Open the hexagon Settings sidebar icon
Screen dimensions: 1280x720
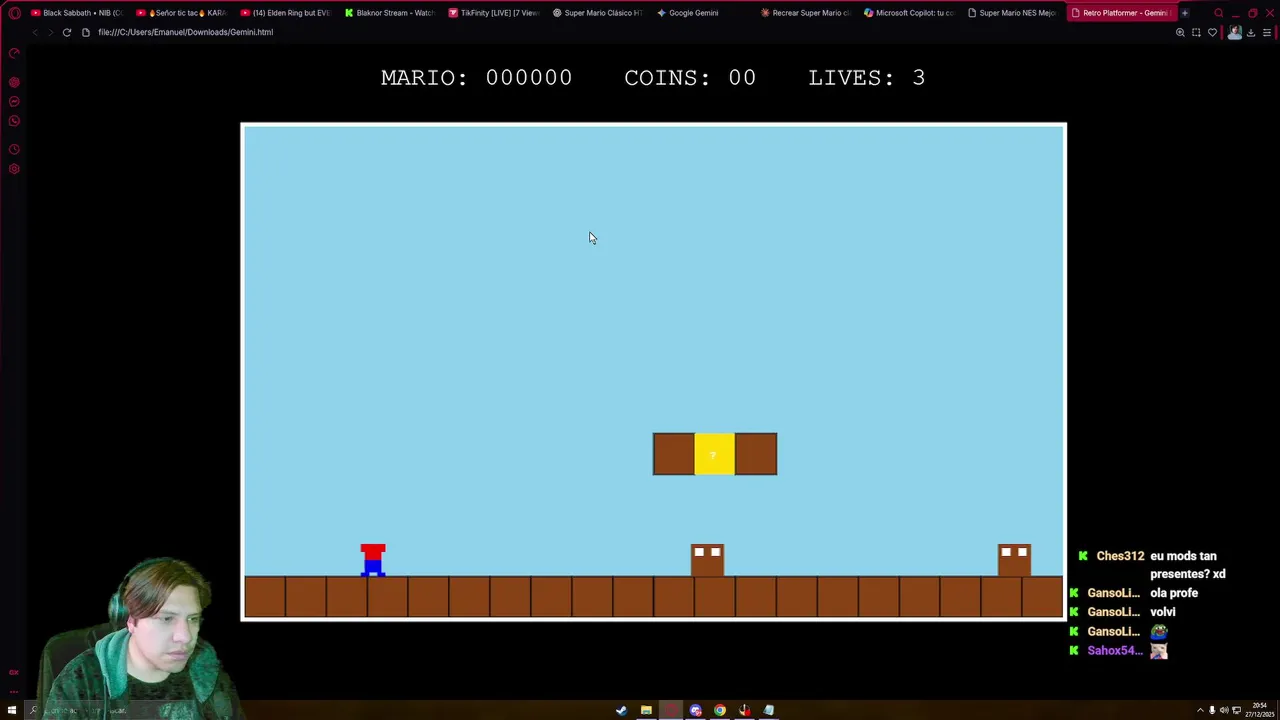coord(14,169)
